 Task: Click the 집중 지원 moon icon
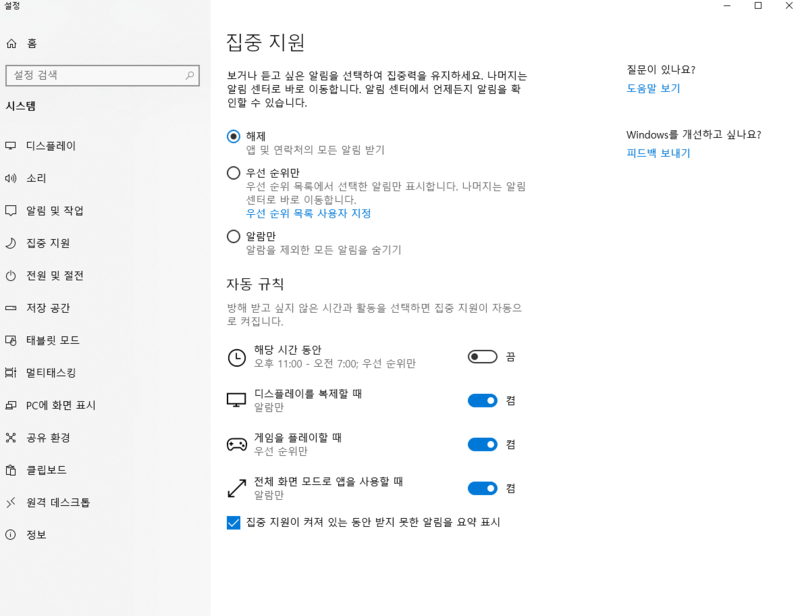[x=11, y=243]
